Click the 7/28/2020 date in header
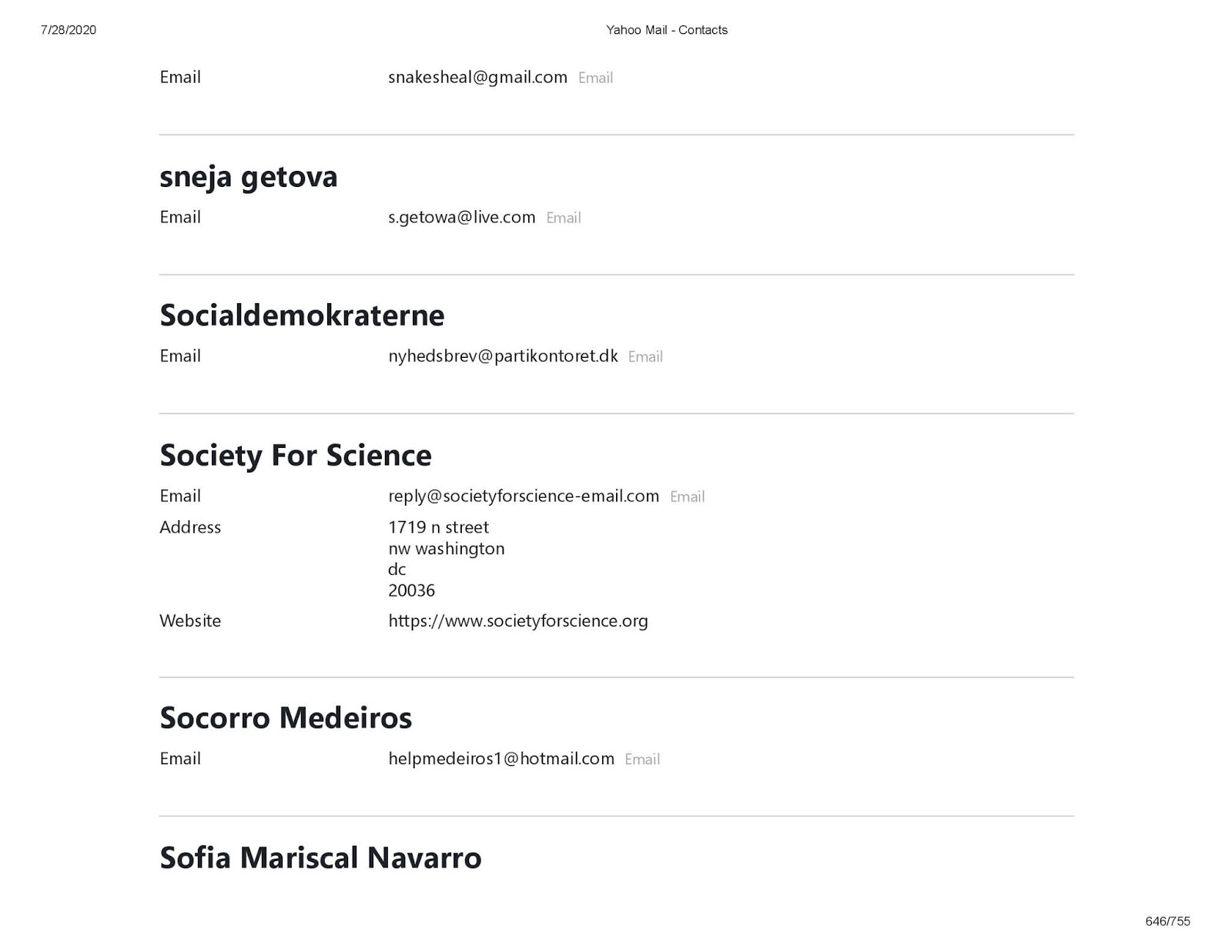1232x952 pixels. coord(69,30)
